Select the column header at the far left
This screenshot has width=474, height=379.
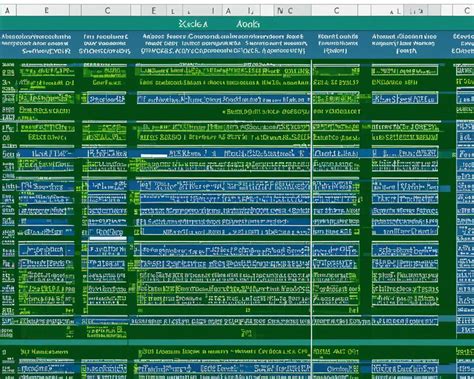pyautogui.click(x=8, y=11)
